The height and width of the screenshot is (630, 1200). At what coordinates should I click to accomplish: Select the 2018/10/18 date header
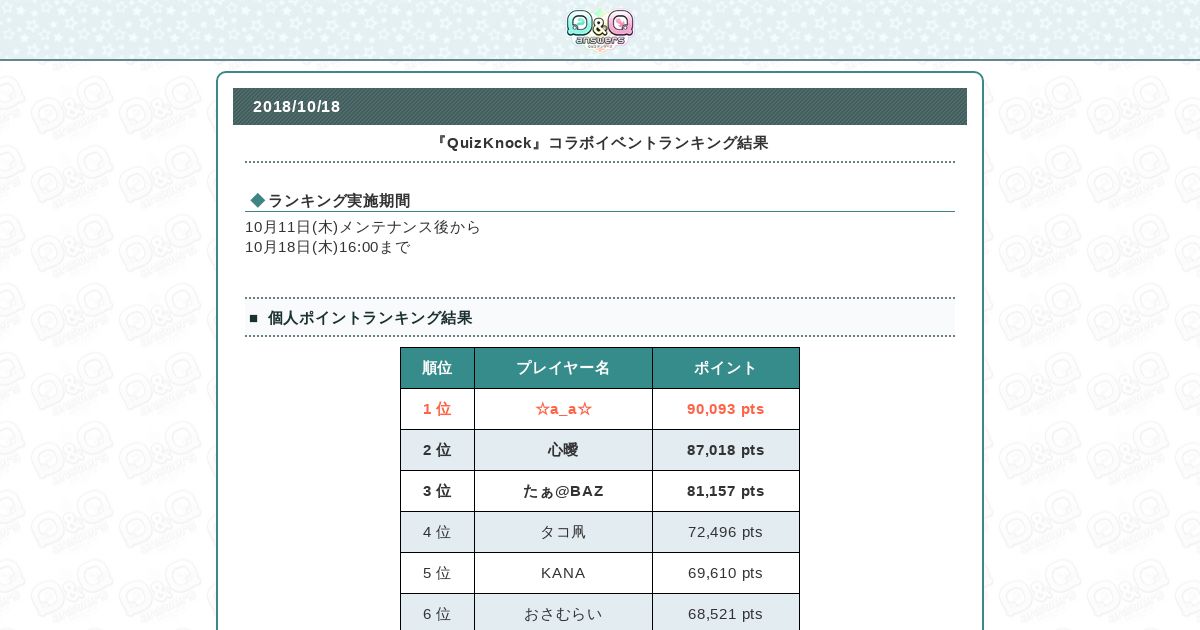[x=600, y=106]
